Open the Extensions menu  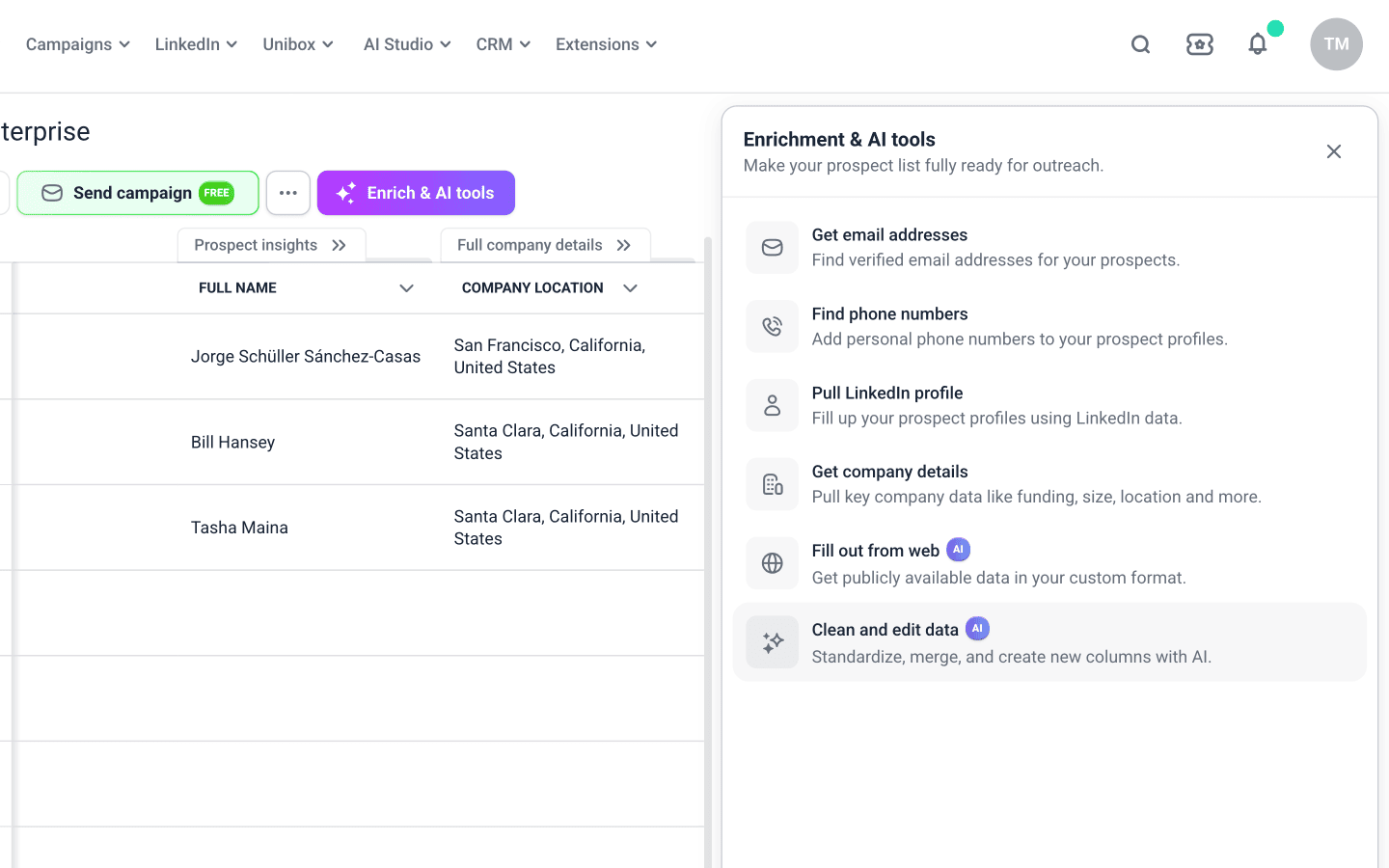point(606,44)
